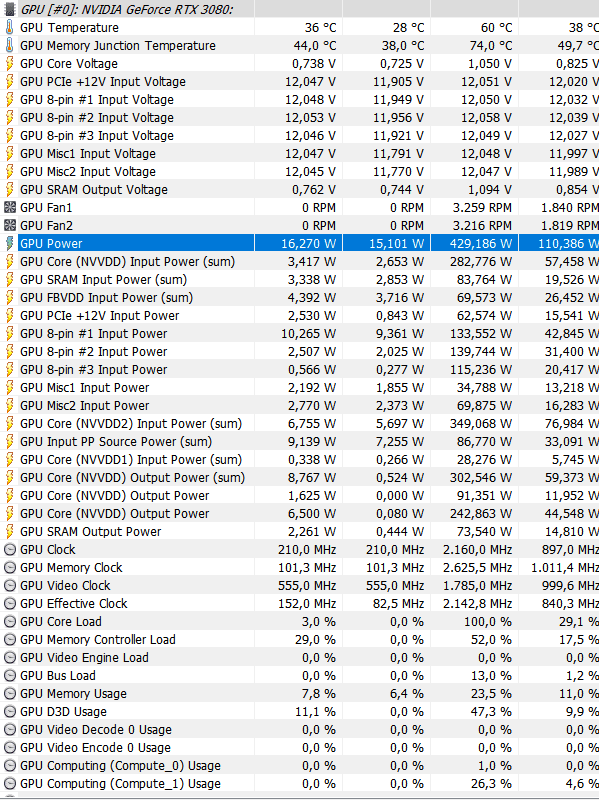Select GPU Computing (Compute_0) Usage label
Image resolution: width=599 pixels, height=800 pixels.
120,765
